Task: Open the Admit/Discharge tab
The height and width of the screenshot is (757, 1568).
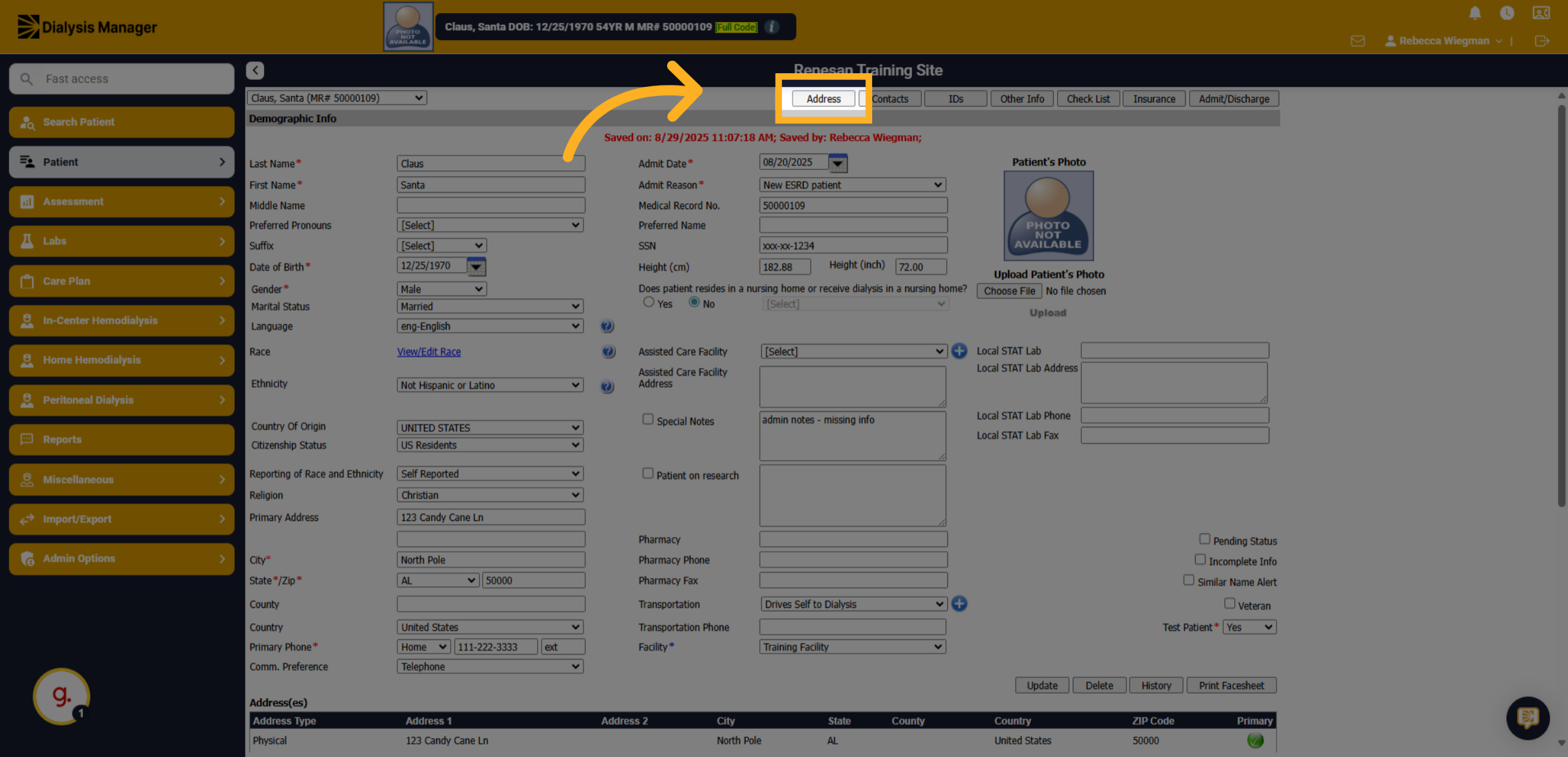Action: (1233, 99)
